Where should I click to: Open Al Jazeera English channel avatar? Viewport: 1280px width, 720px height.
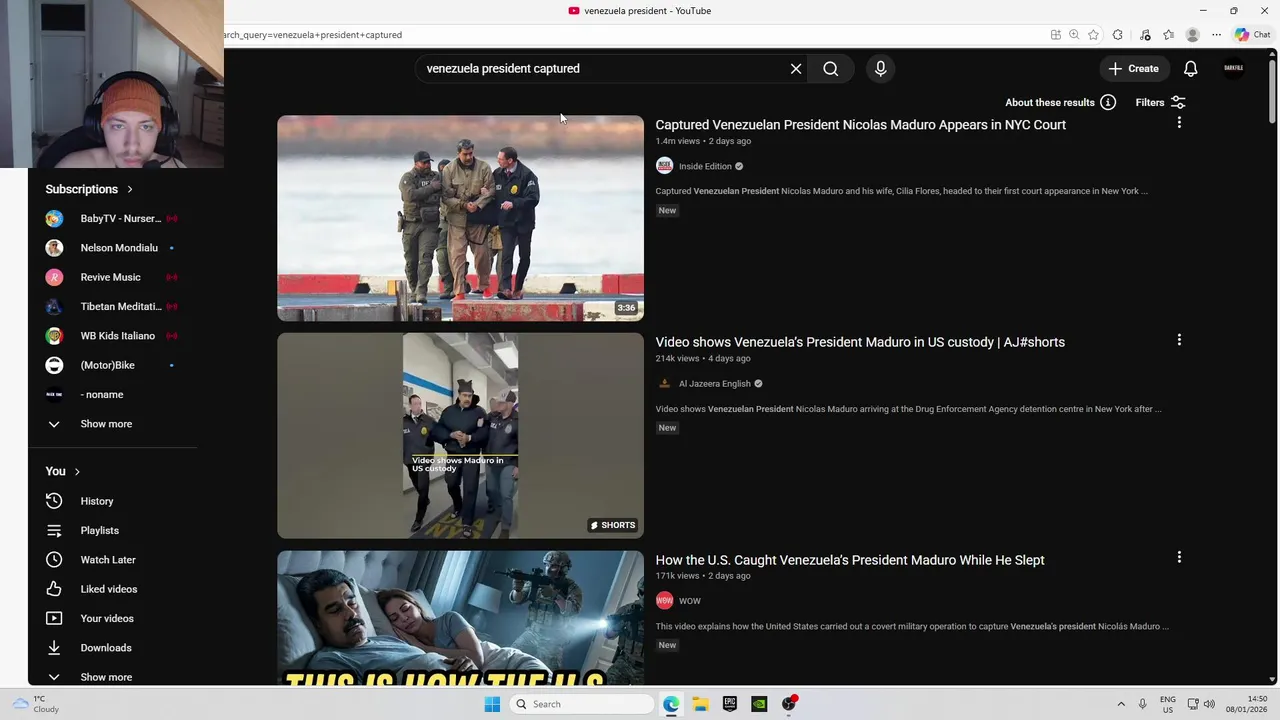coord(664,383)
